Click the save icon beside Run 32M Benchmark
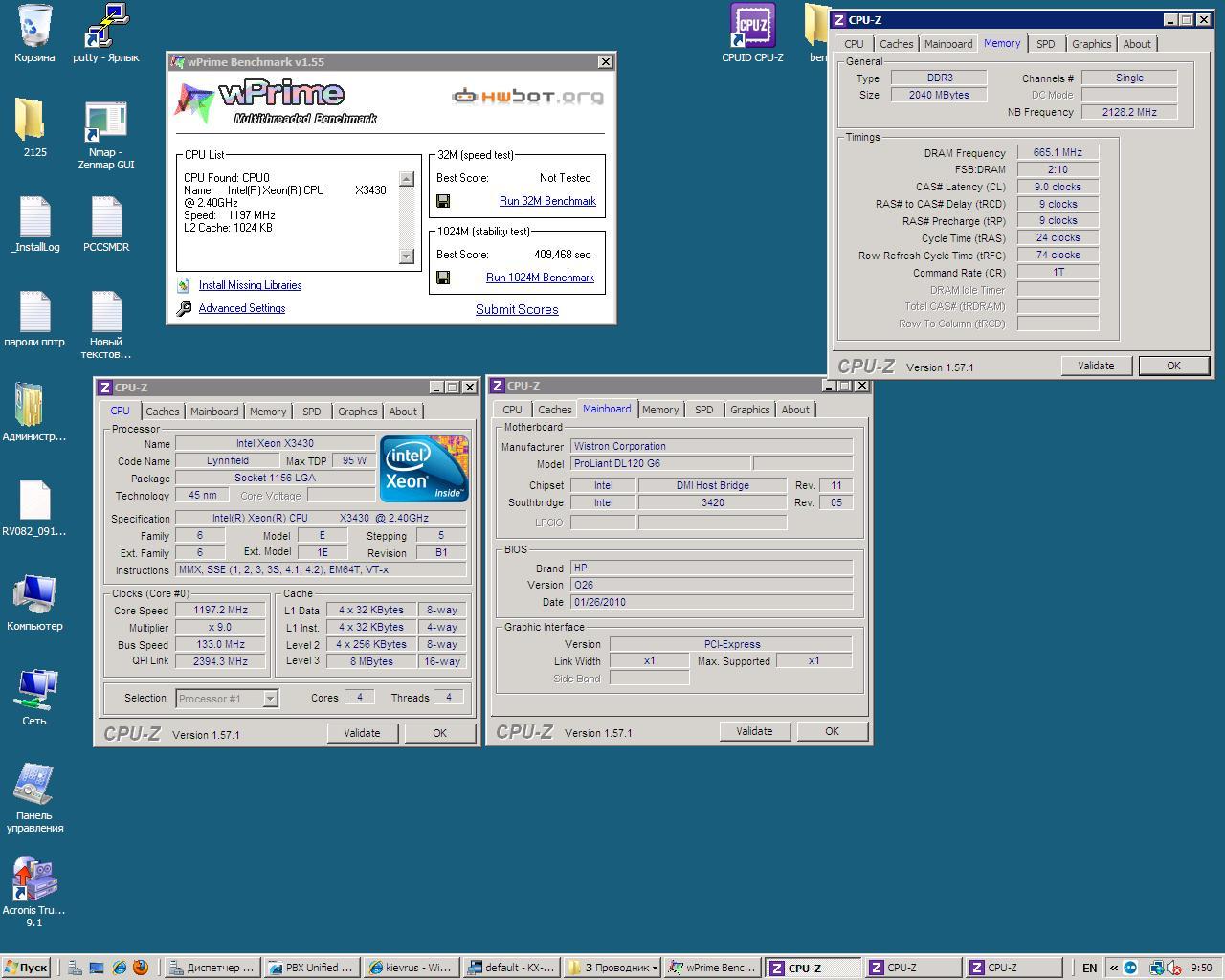 pos(443,201)
